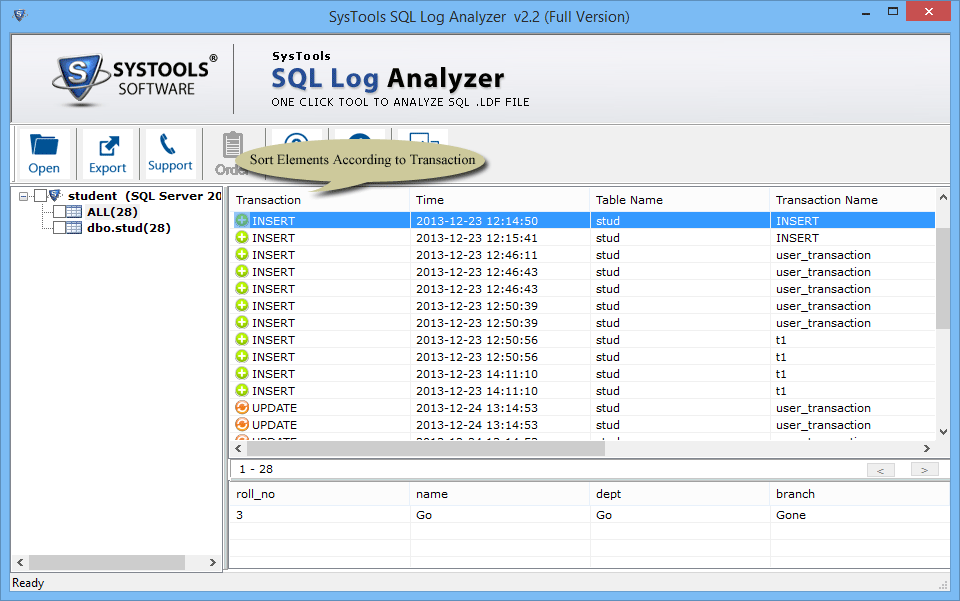Screen dimensions: 960x601
Task: Go to the previous page with the < button
Action: click(x=880, y=470)
